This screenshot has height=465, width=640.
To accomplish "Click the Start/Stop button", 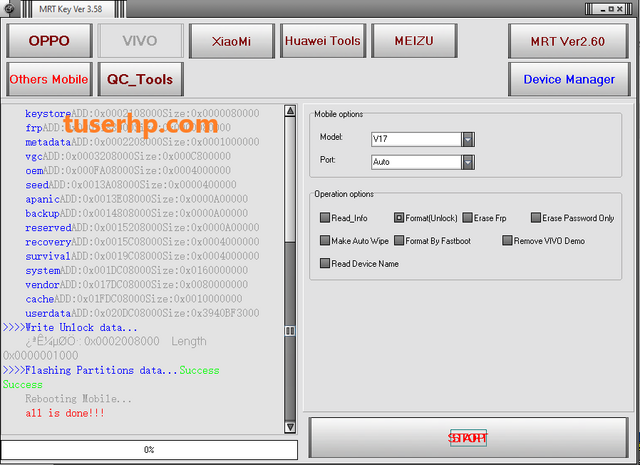I will [x=468, y=438].
